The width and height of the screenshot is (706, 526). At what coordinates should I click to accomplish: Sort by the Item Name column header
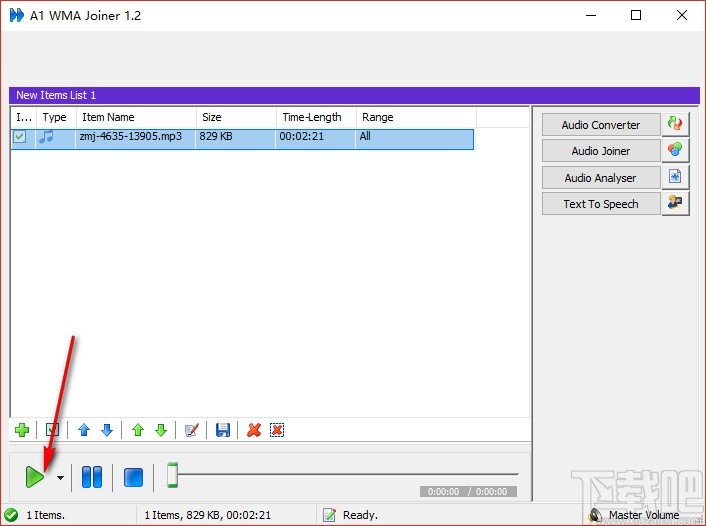136,117
